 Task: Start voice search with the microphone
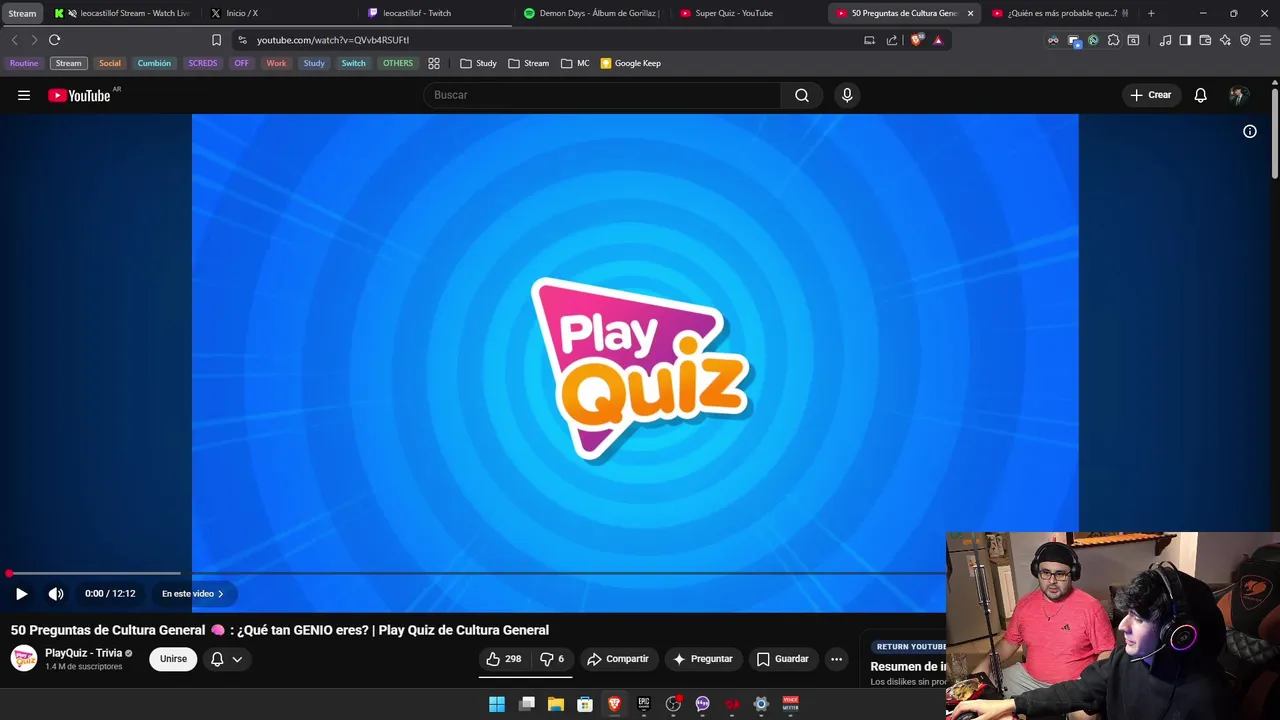pyautogui.click(x=847, y=95)
